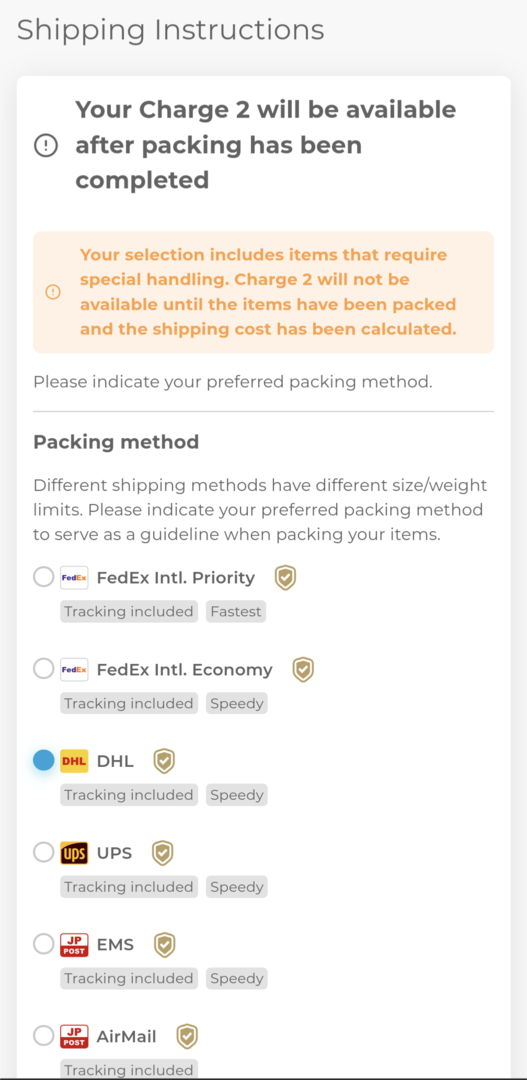Choose the UPS radio button
The image size is (527, 1080).
tap(43, 853)
